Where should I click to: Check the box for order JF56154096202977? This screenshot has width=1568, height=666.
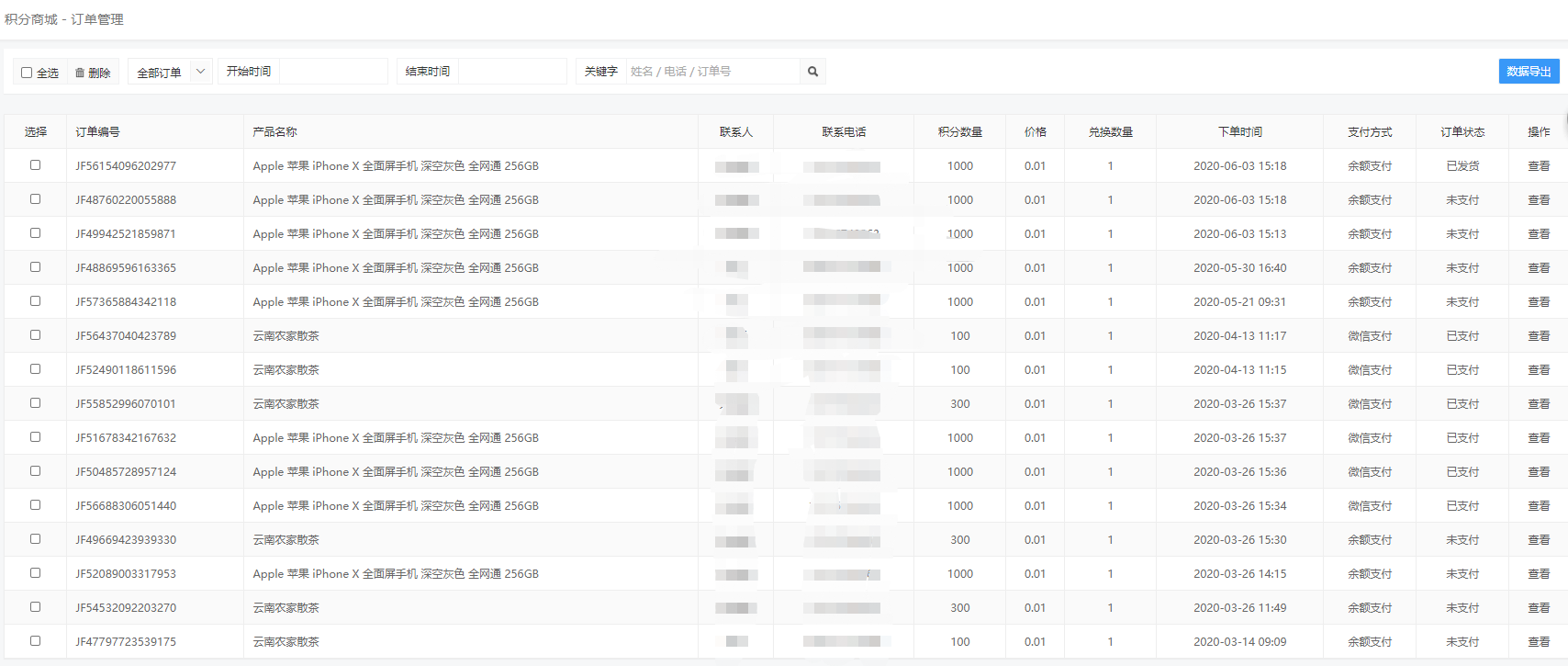pos(36,165)
